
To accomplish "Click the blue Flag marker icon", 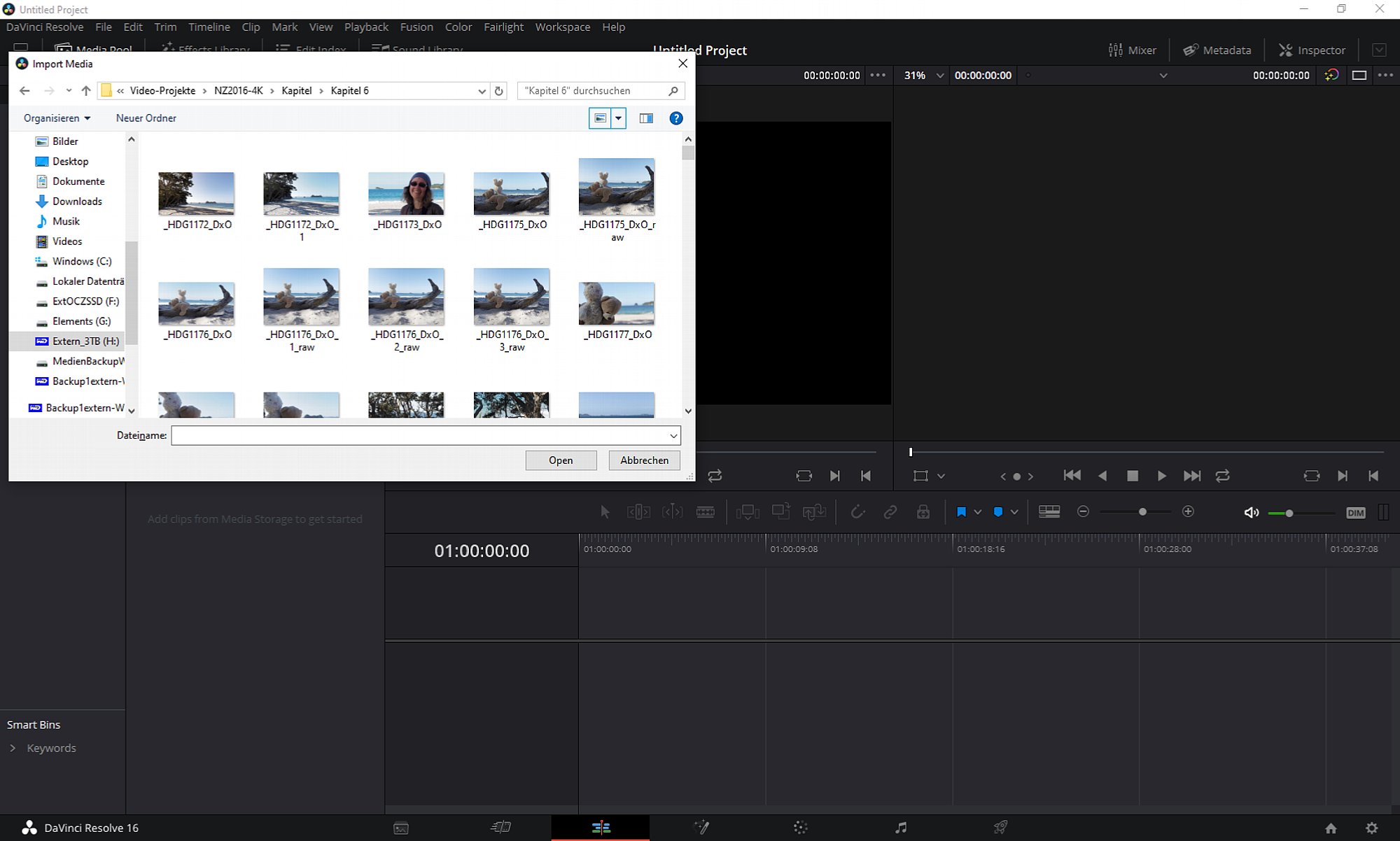I will tap(961, 512).
